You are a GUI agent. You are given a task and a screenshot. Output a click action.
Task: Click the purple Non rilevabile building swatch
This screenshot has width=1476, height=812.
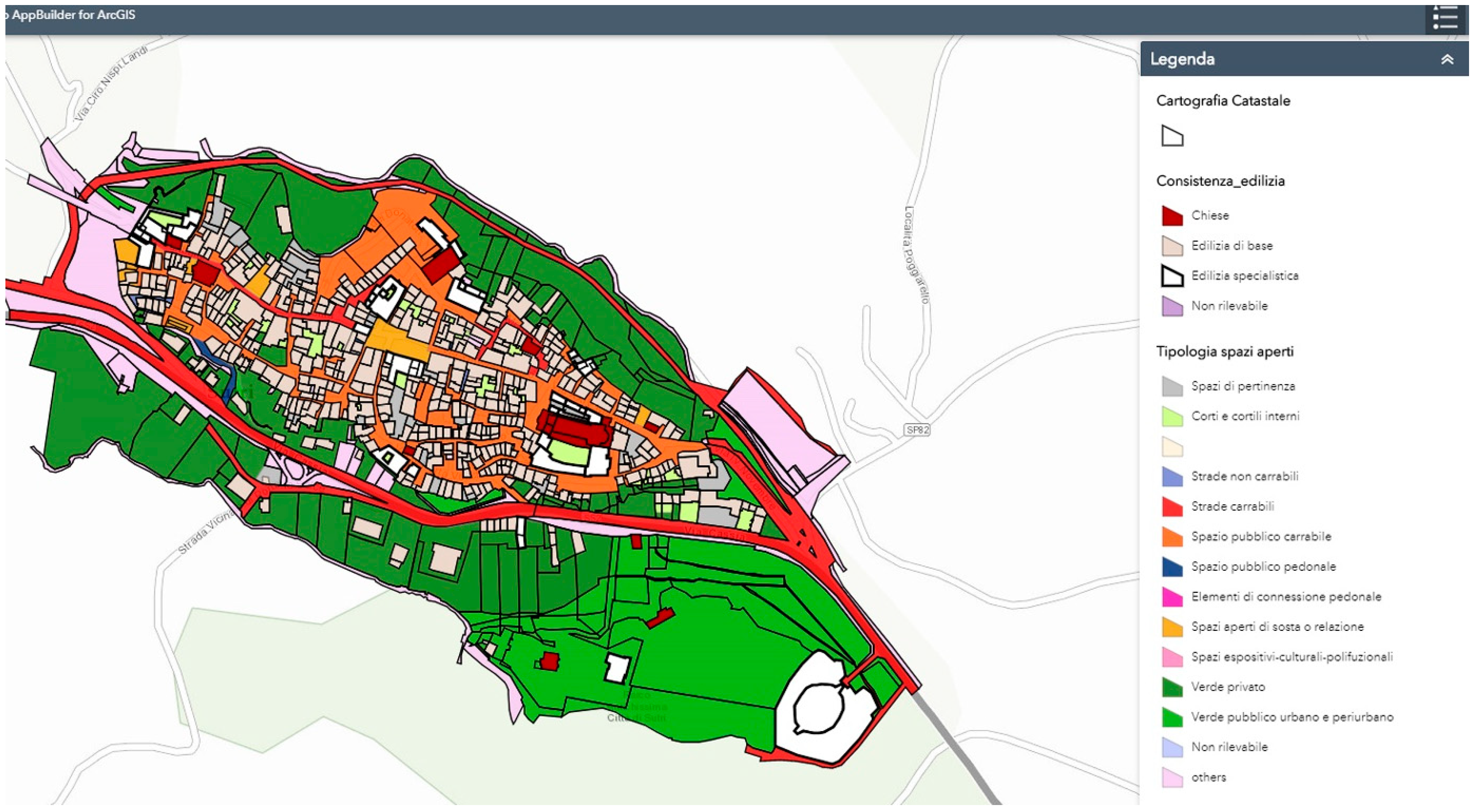(1172, 306)
